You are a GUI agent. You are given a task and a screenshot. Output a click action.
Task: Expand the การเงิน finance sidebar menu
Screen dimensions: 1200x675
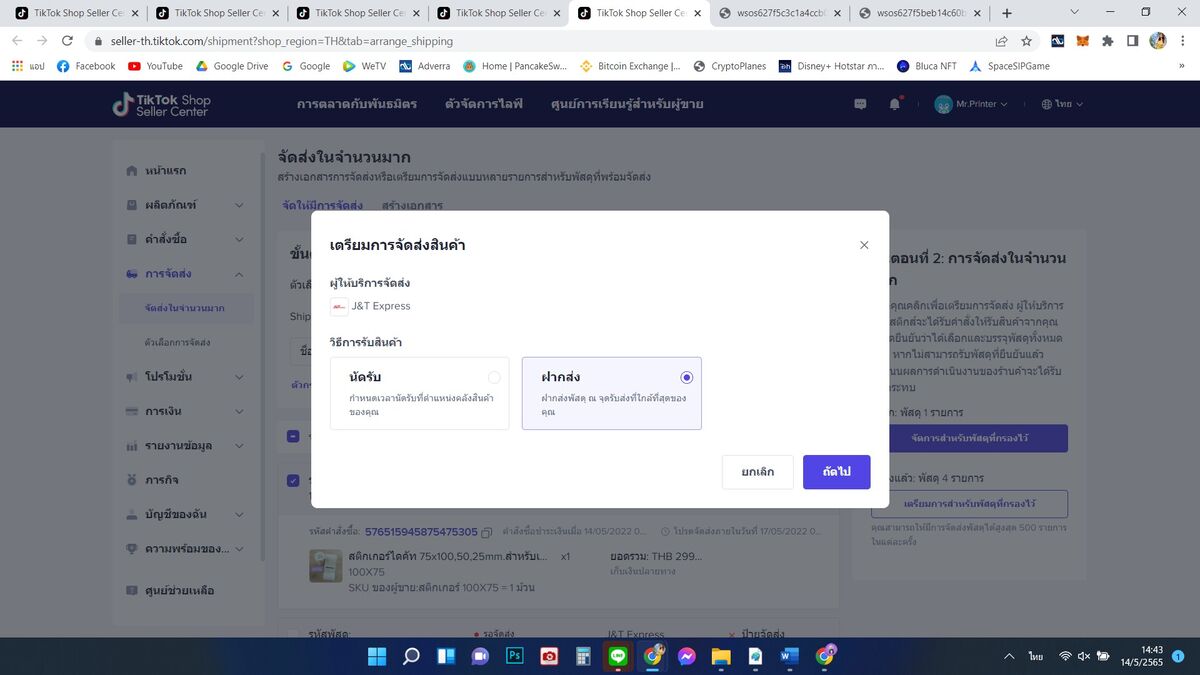click(x=186, y=411)
